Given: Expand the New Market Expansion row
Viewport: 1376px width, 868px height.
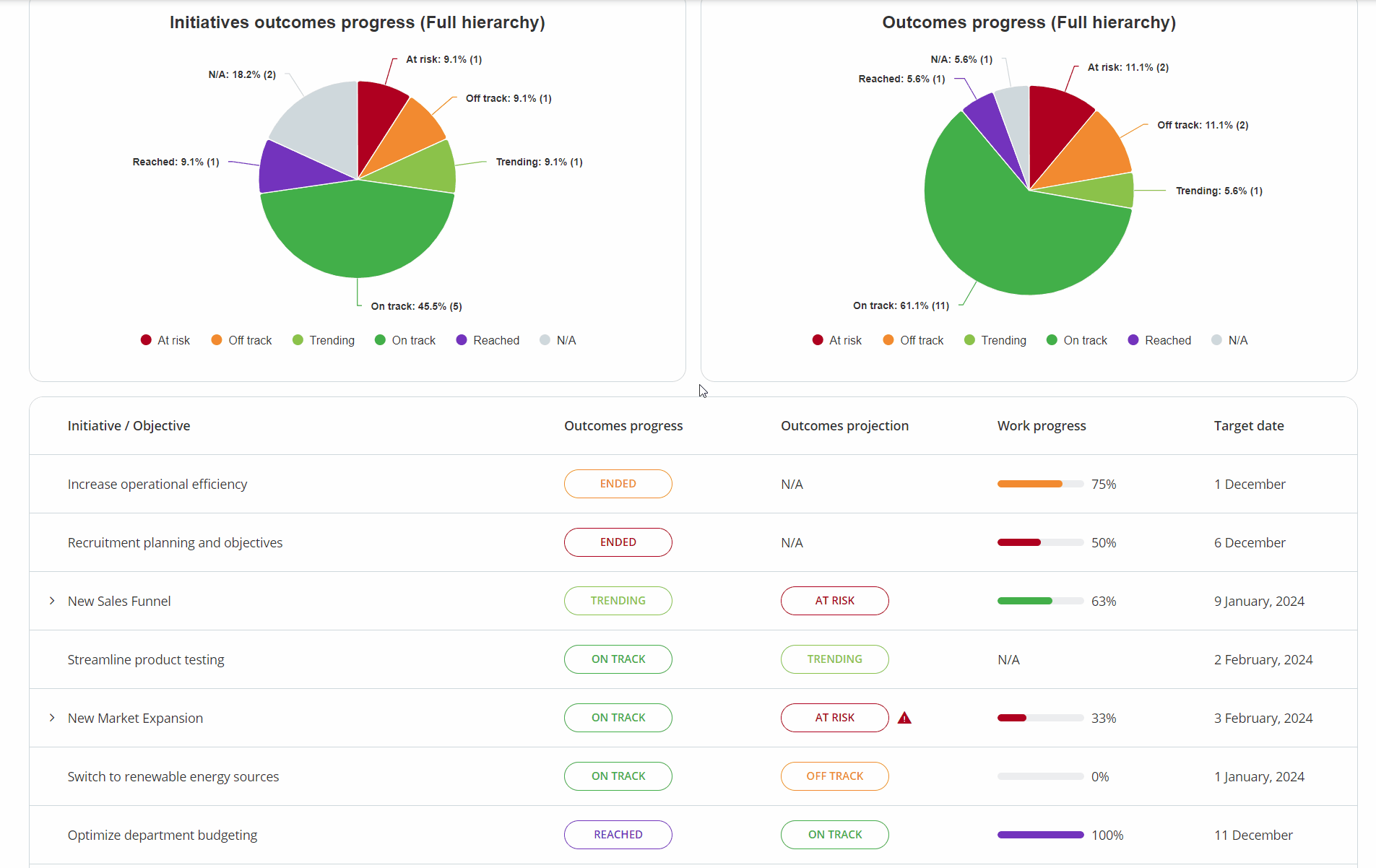Looking at the screenshot, I should [x=51, y=718].
